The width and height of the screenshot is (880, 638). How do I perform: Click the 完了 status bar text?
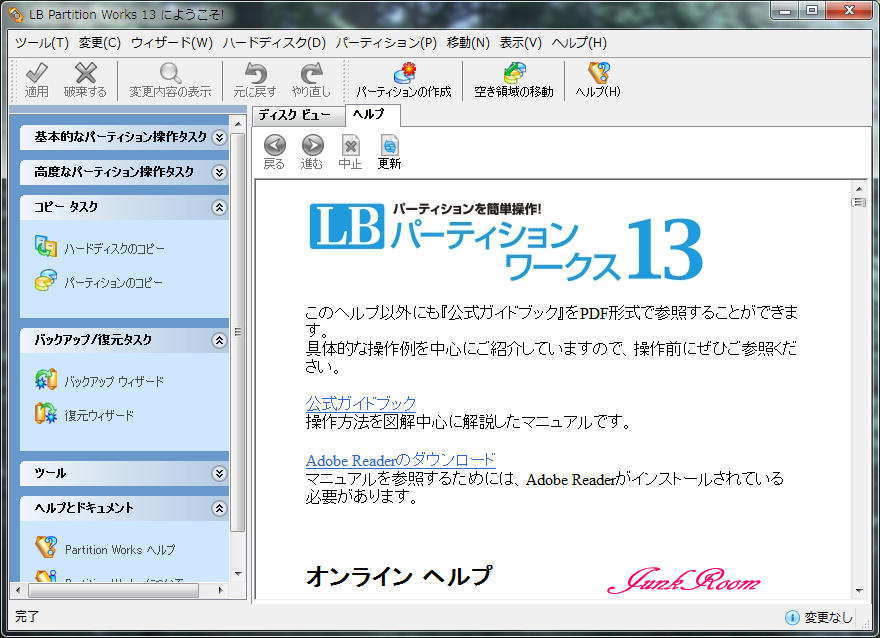point(27,617)
